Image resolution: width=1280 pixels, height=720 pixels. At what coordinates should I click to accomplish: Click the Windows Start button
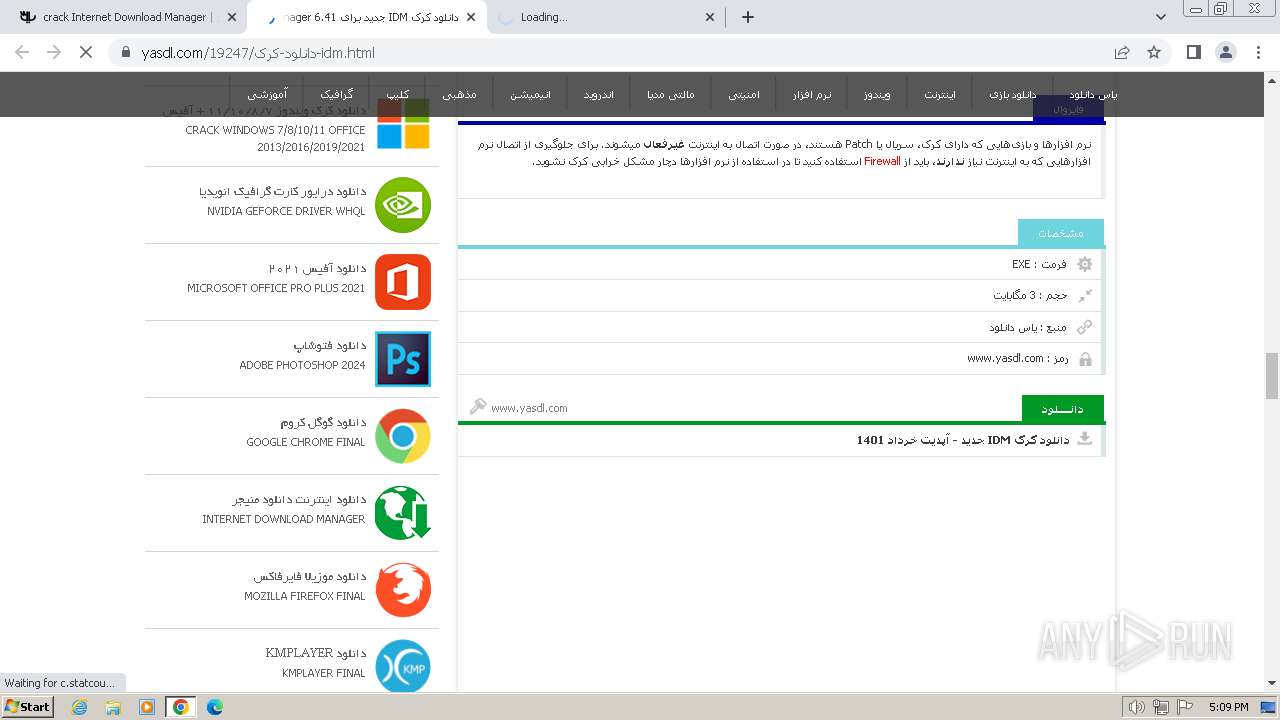pos(28,707)
